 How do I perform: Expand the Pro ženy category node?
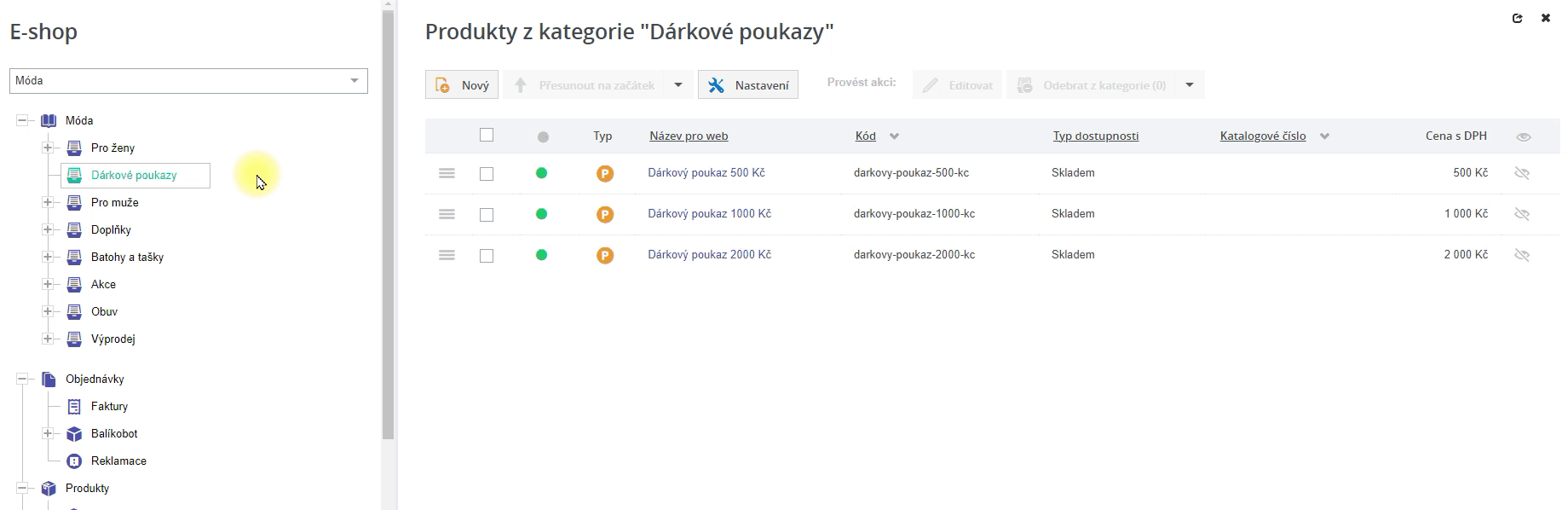48,148
